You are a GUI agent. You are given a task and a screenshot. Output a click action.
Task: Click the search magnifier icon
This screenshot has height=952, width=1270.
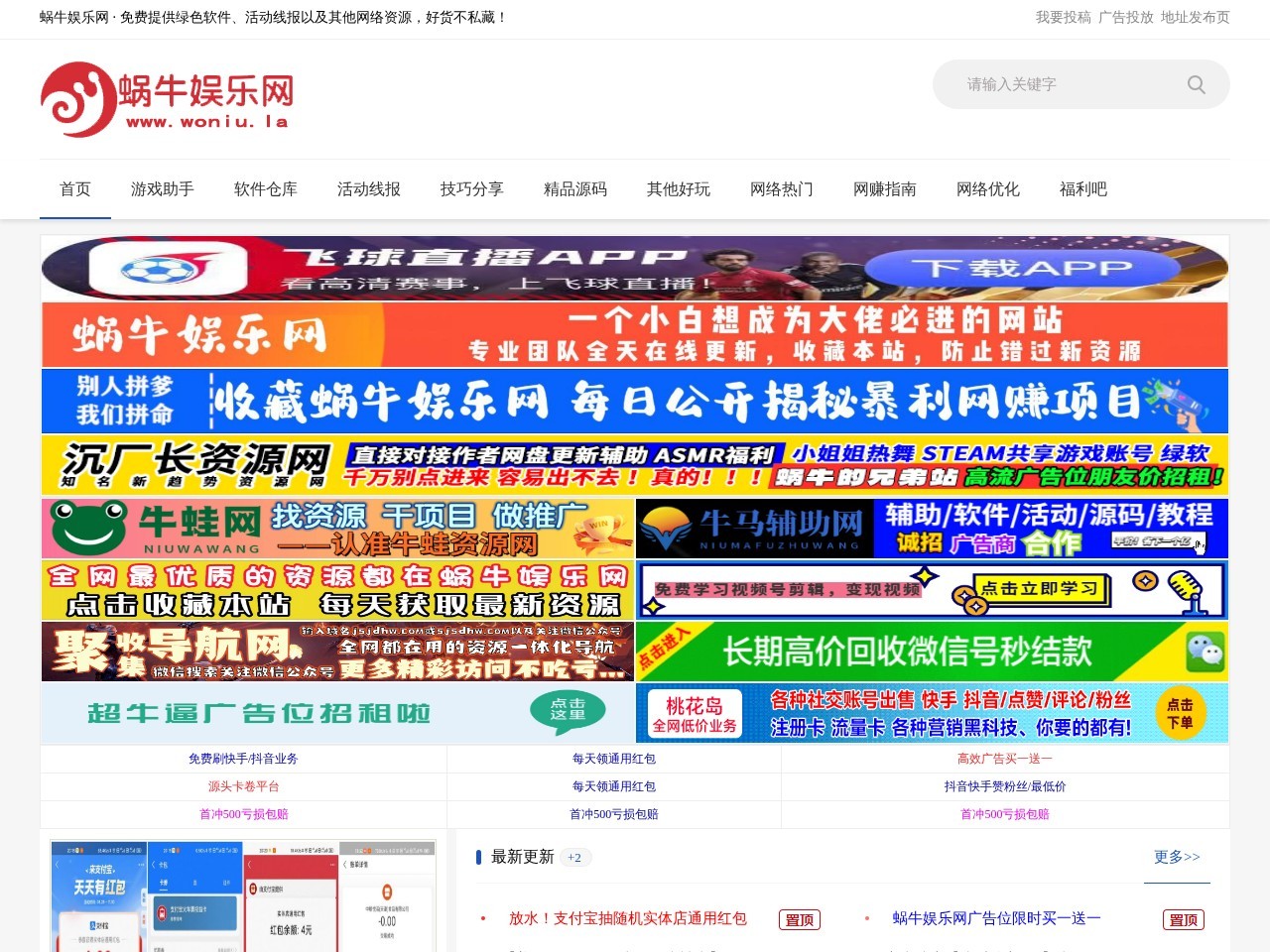[x=1197, y=84]
